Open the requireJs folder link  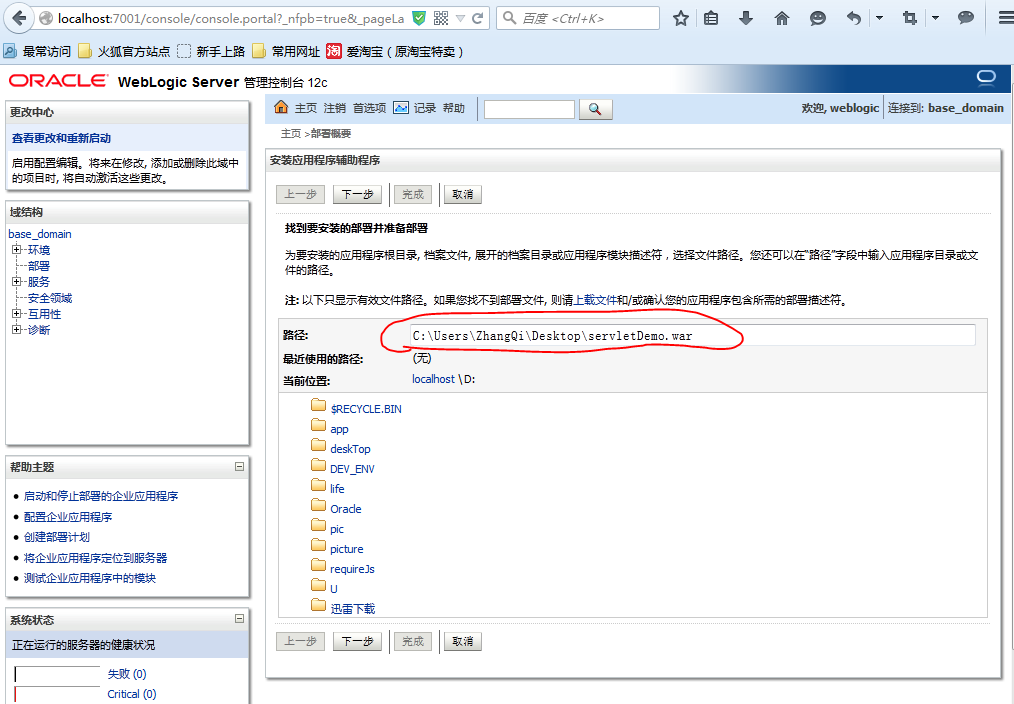point(352,569)
